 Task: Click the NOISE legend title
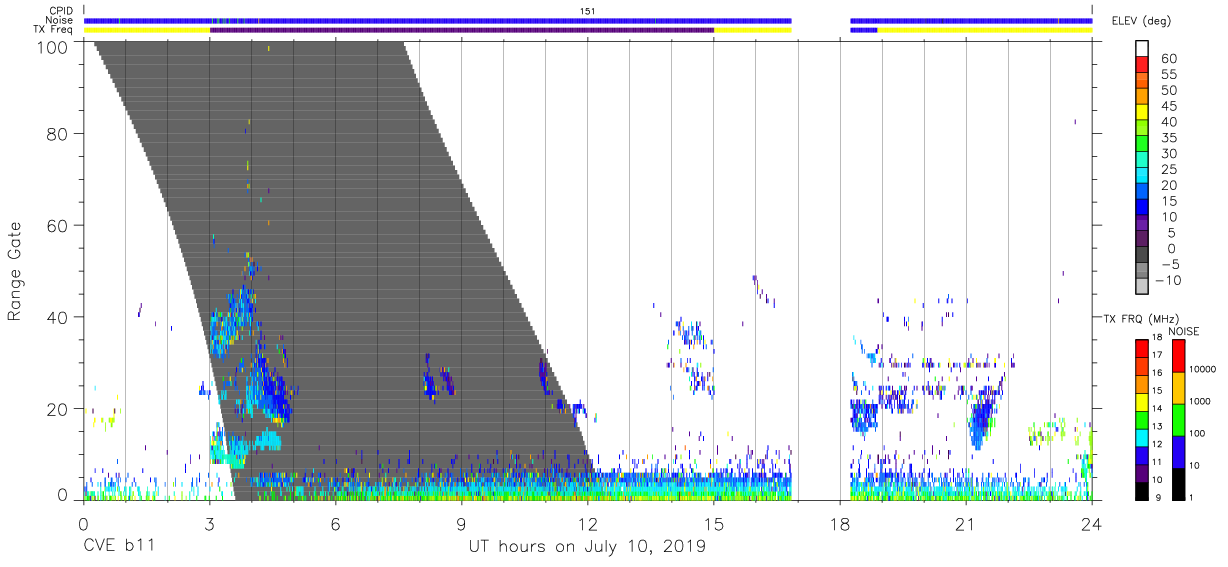point(1185,331)
